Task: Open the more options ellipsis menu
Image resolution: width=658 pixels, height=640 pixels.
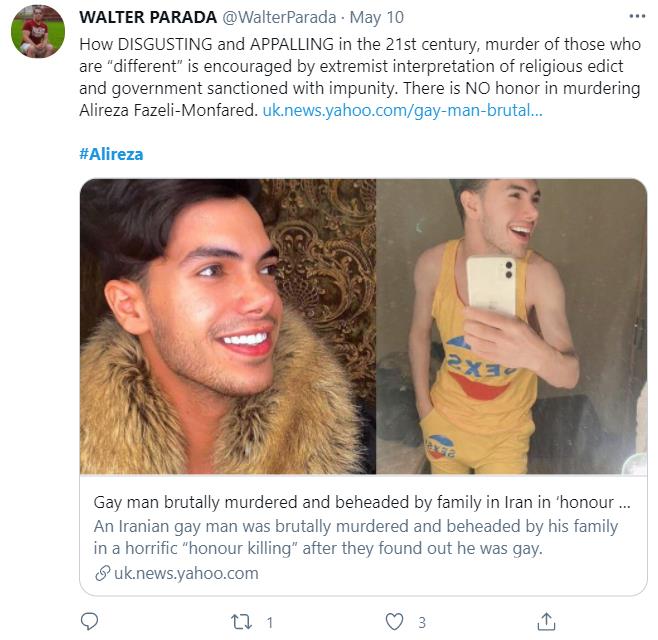Action: click(636, 18)
